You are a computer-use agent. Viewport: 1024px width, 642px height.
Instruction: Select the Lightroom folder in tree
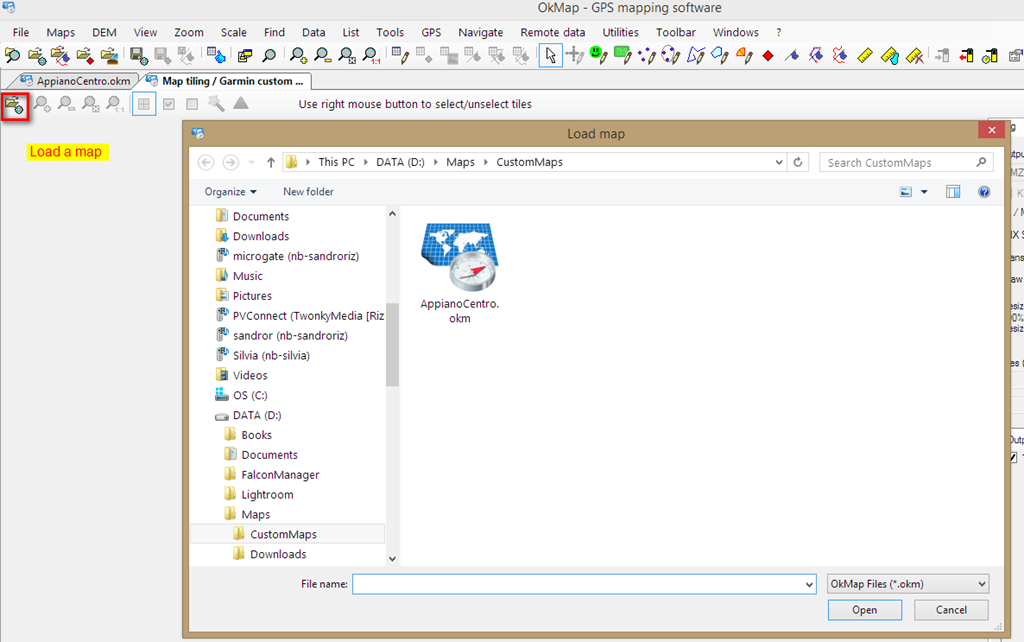(267, 494)
